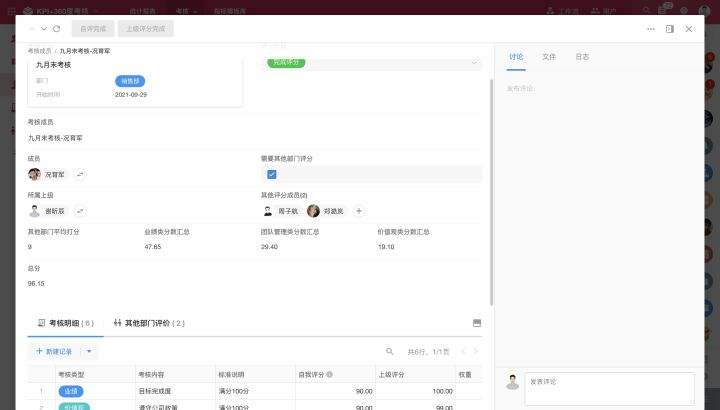The height and width of the screenshot is (410, 720).
Task: Go to next record with the down chevron
Action: tap(44, 28)
